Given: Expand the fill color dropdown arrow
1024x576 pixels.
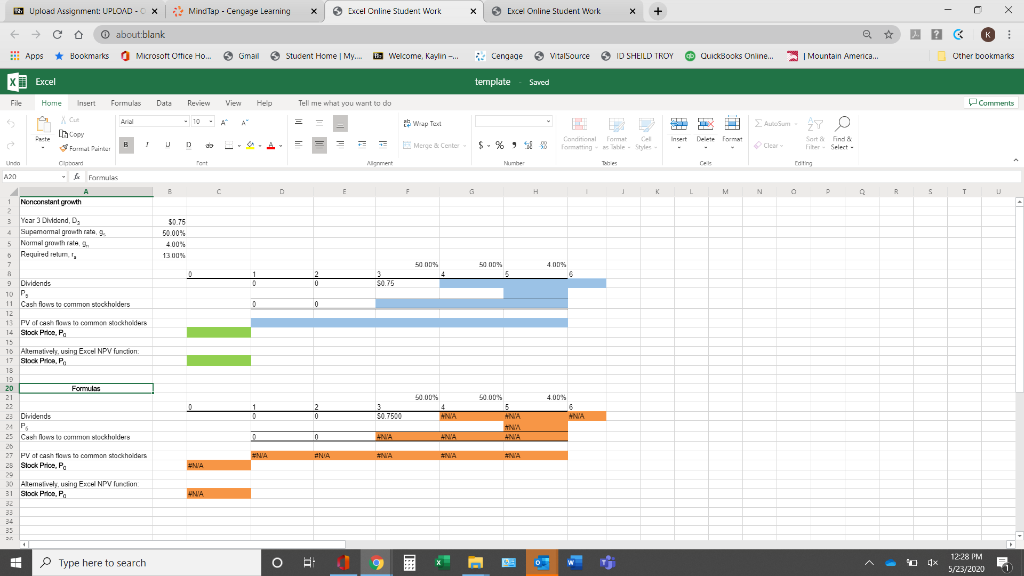Looking at the screenshot, I should pyautogui.click(x=260, y=146).
